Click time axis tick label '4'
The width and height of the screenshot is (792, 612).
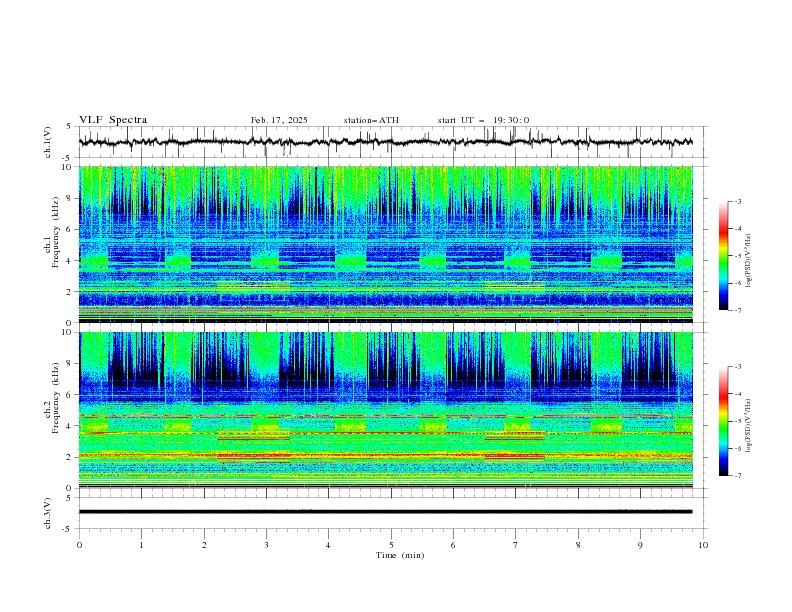point(328,545)
